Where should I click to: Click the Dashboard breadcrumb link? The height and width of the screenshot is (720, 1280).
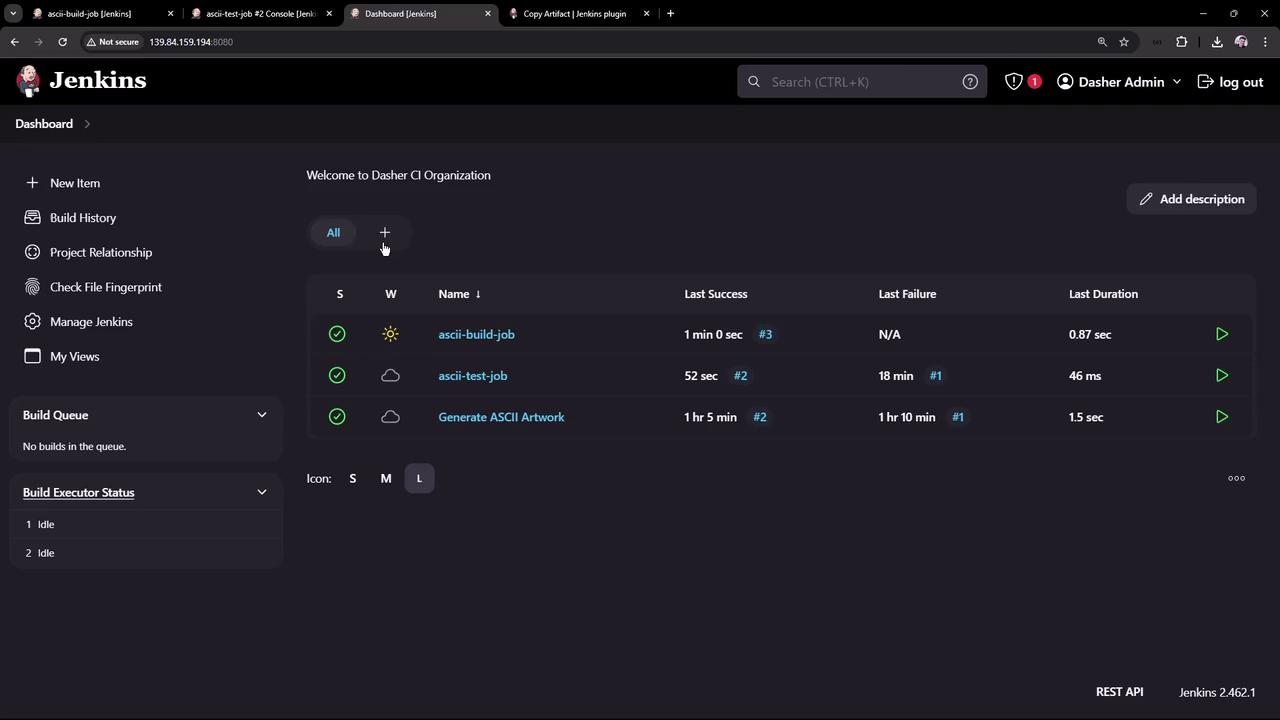click(x=44, y=124)
